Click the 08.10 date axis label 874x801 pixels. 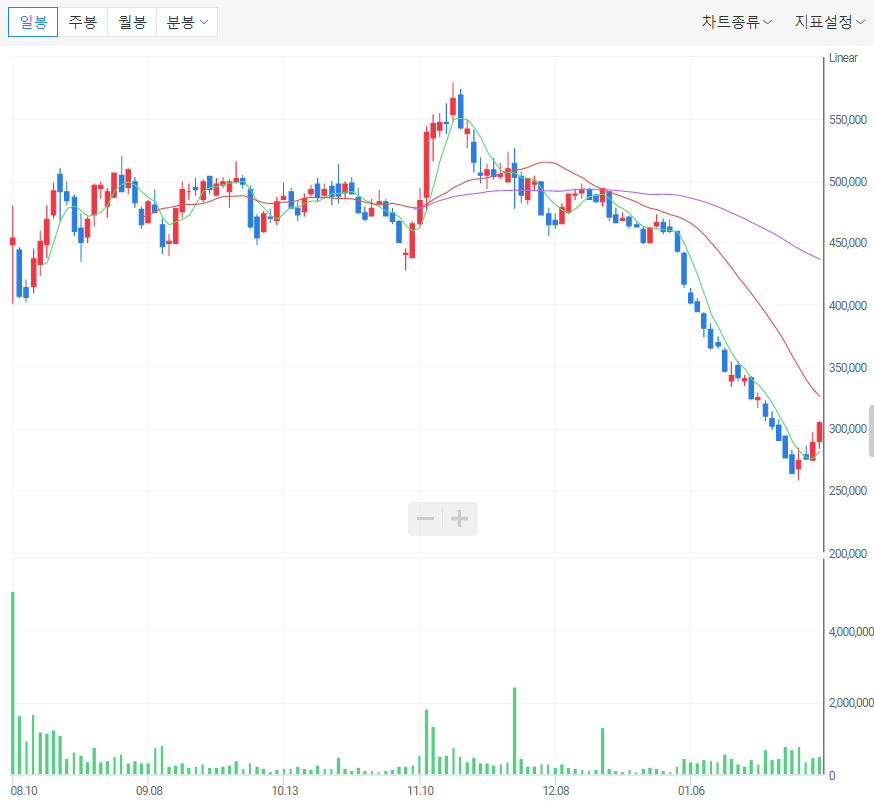point(24,791)
